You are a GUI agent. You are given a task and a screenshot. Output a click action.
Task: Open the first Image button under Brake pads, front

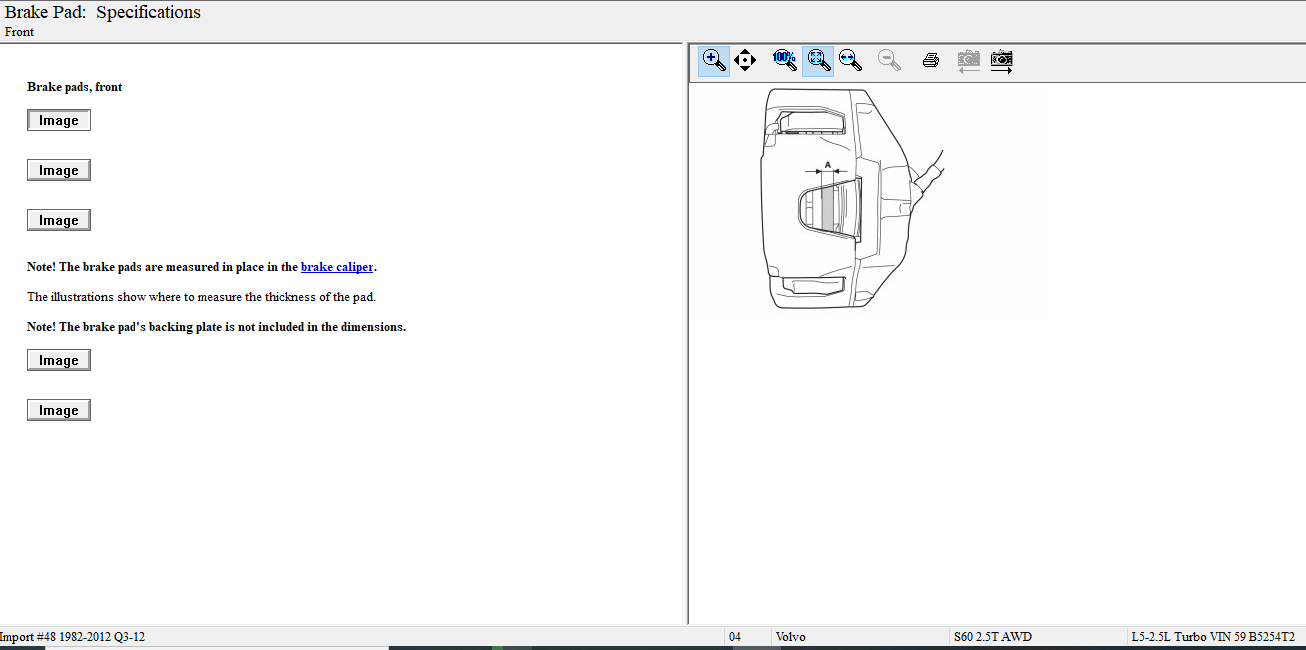pos(59,120)
